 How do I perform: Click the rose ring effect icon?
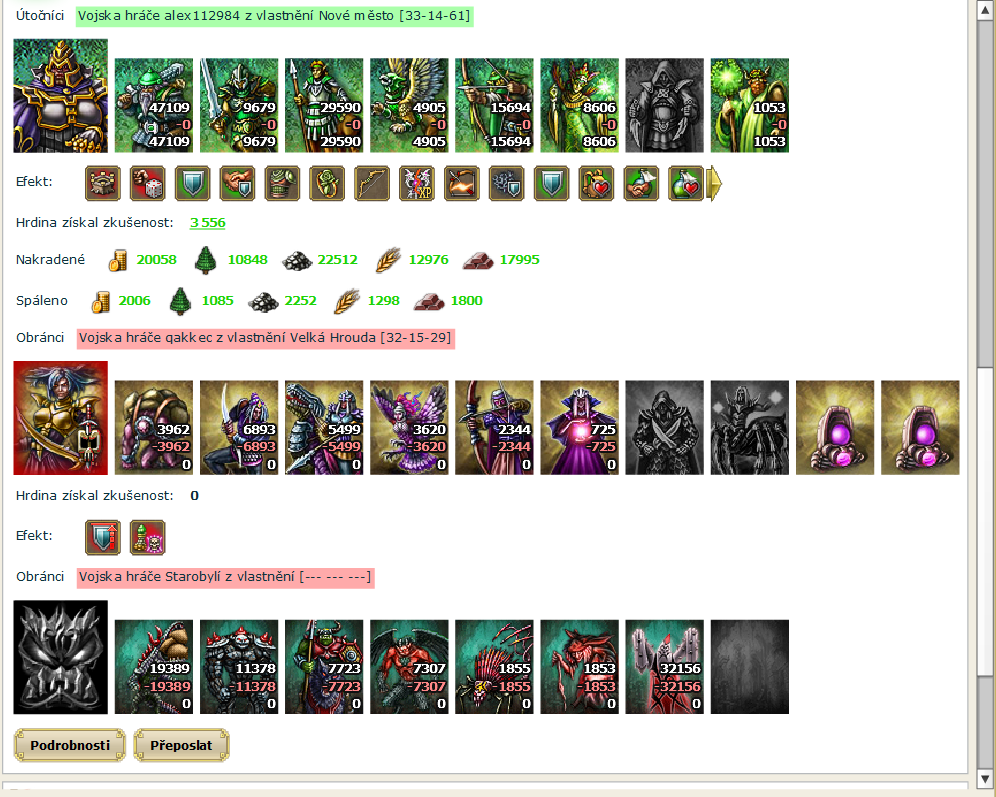pyautogui.click(x=327, y=184)
